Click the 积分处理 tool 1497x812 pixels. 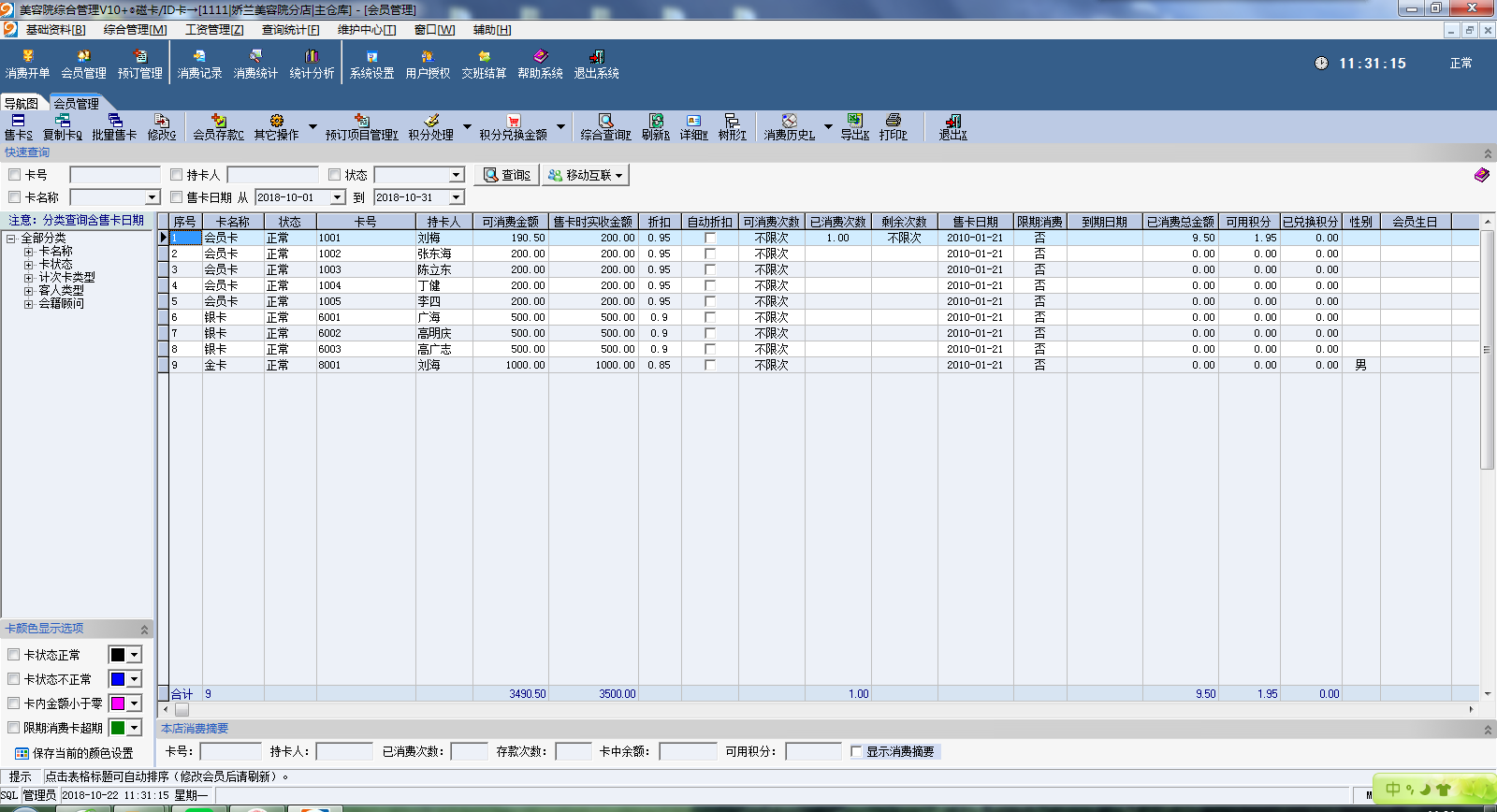pyautogui.click(x=431, y=127)
